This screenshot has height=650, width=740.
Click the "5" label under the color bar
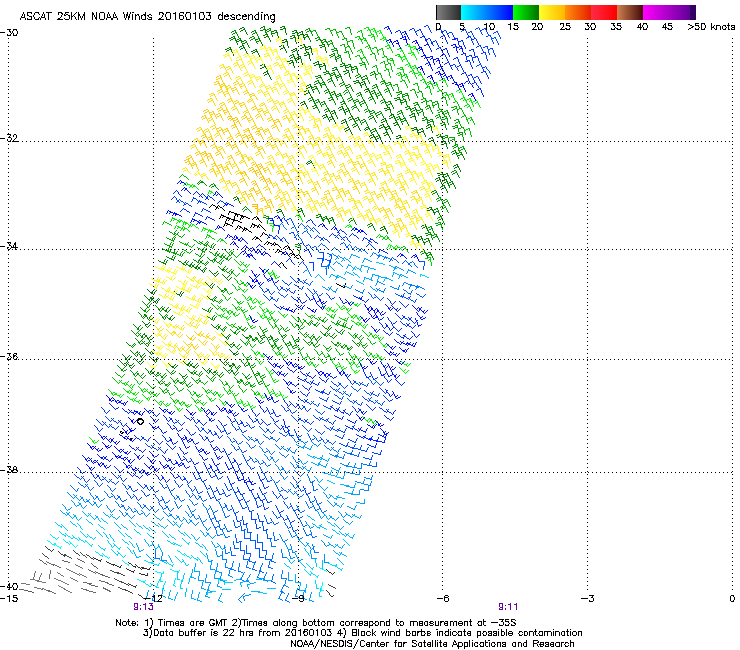462,27
